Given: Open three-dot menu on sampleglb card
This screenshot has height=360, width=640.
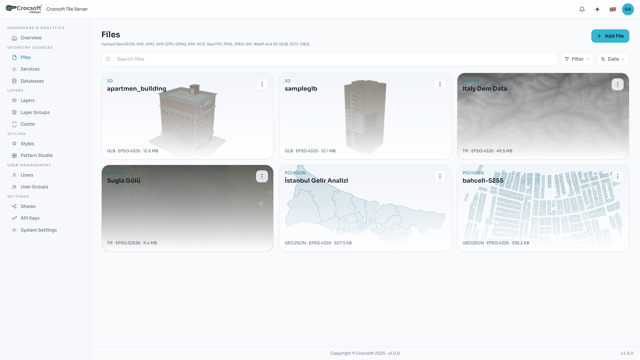Looking at the screenshot, I should coord(440,84).
